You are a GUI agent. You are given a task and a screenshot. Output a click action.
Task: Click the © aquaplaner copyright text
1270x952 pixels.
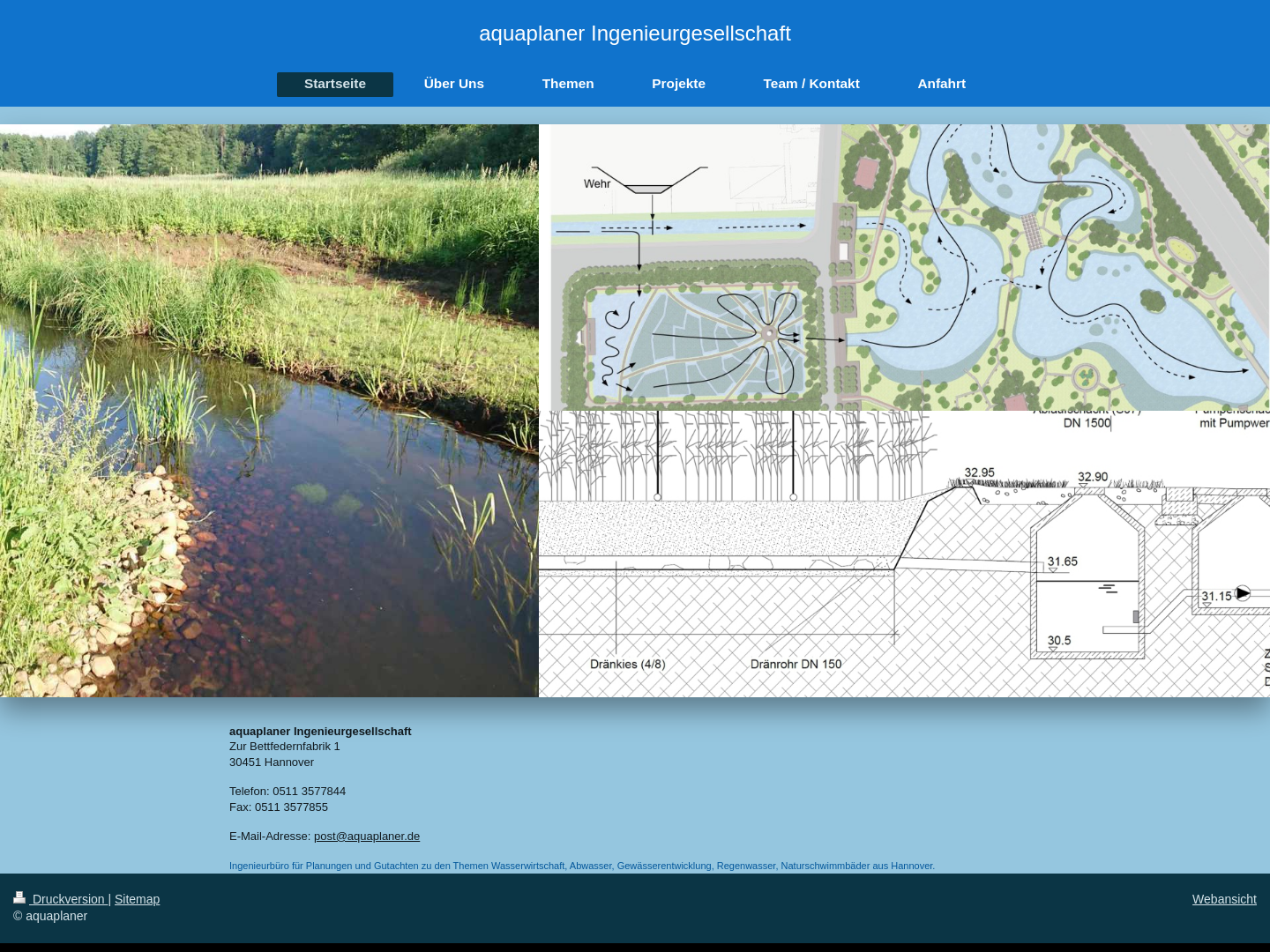tap(50, 916)
